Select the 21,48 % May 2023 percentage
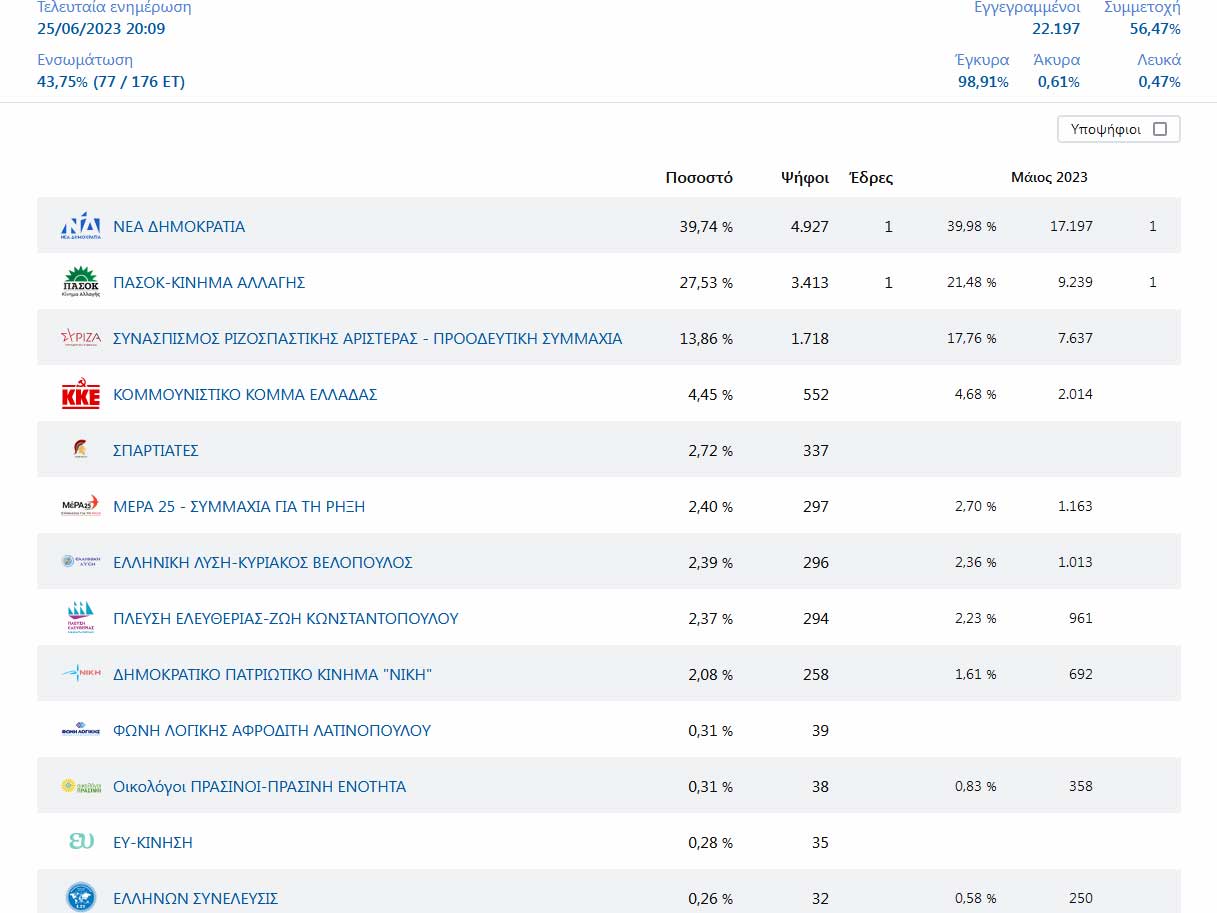1217x913 pixels. point(971,283)
